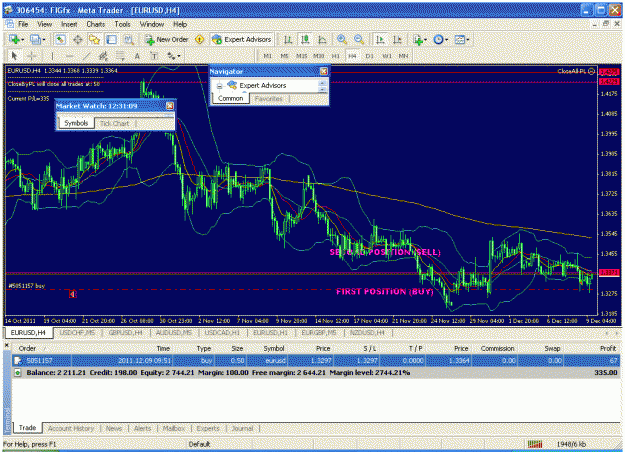Close the Terminal panel with X
Screen dimensions: 625x452
(7, 345)
